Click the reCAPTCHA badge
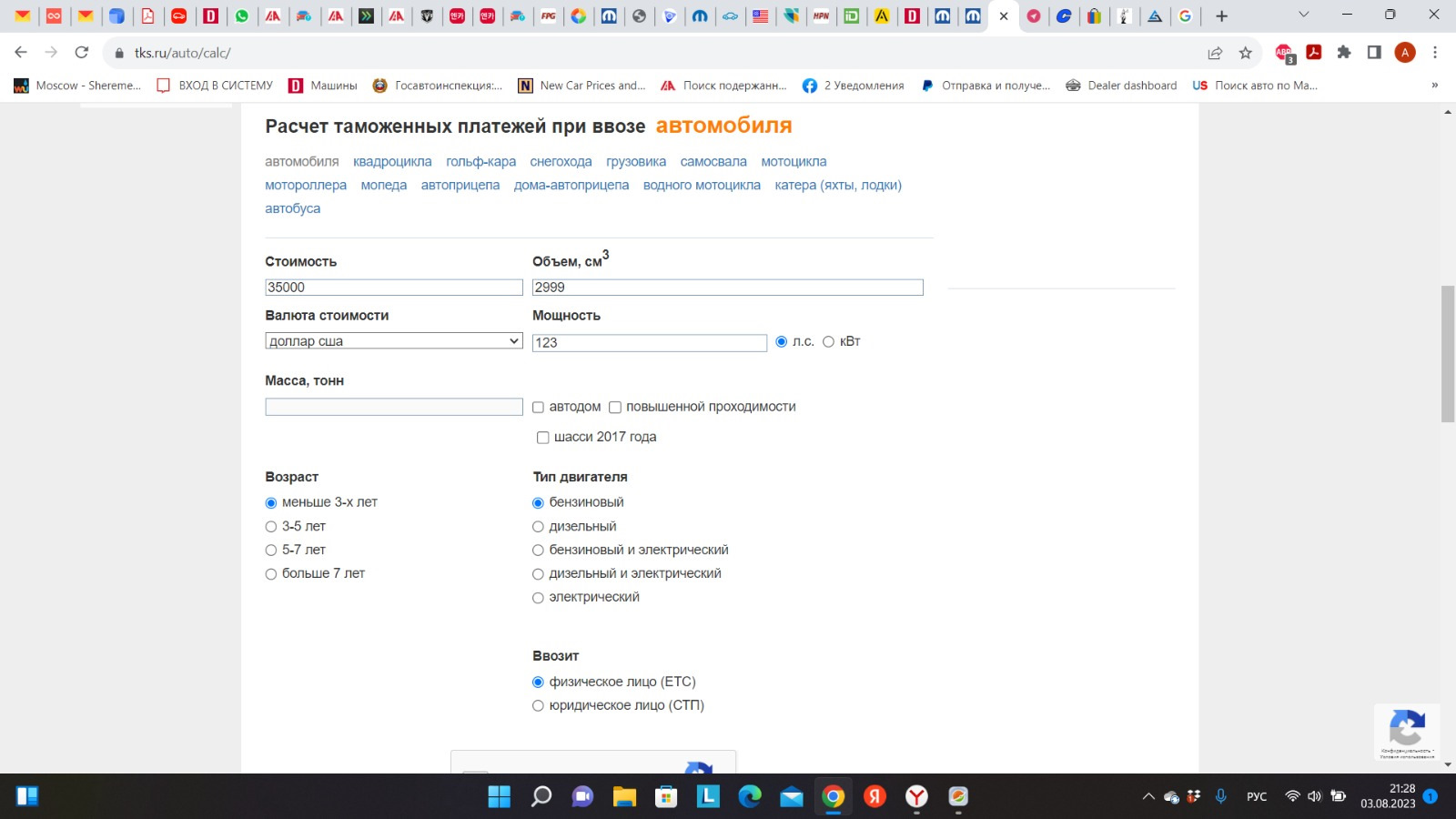 coord(1407,732)
